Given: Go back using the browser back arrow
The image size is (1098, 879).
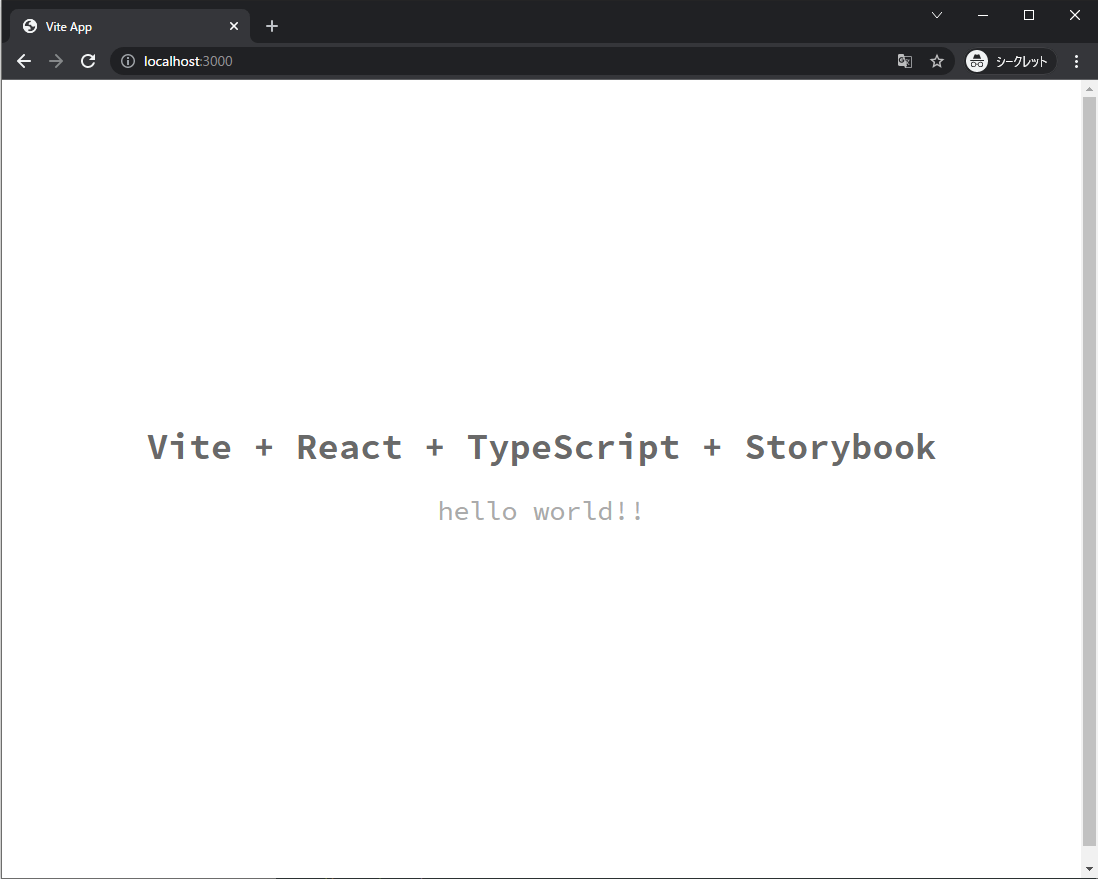Looking at the screenshot, I should click(x=24, y=62).
